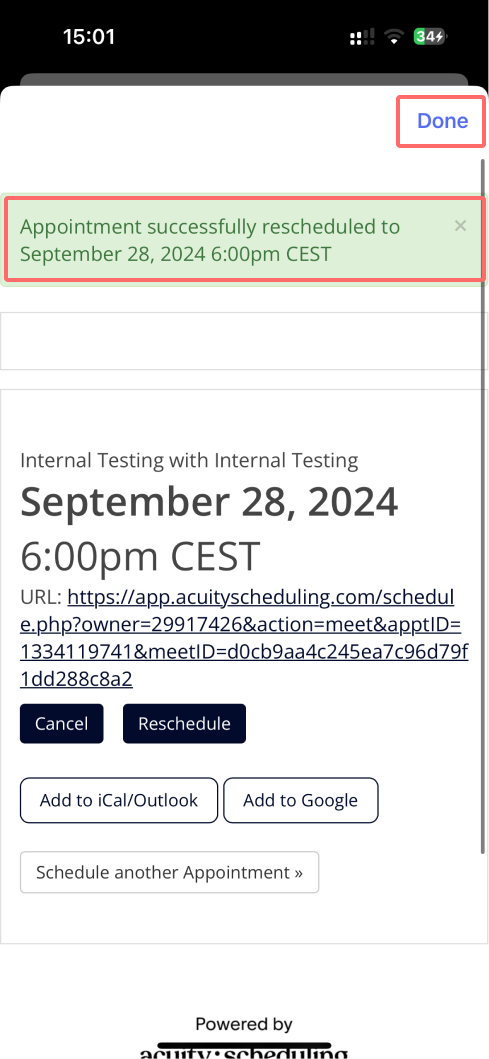Choose Add to Google calendar
Image resolution: width=489 pixels, height=1059 pixels.
(301, 800)
